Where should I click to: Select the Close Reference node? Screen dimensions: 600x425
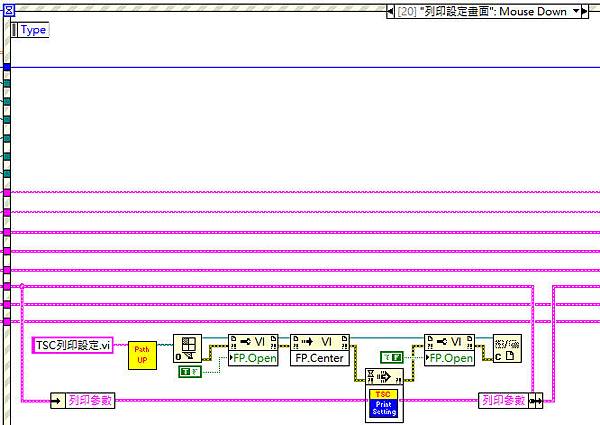pos(507,348)
